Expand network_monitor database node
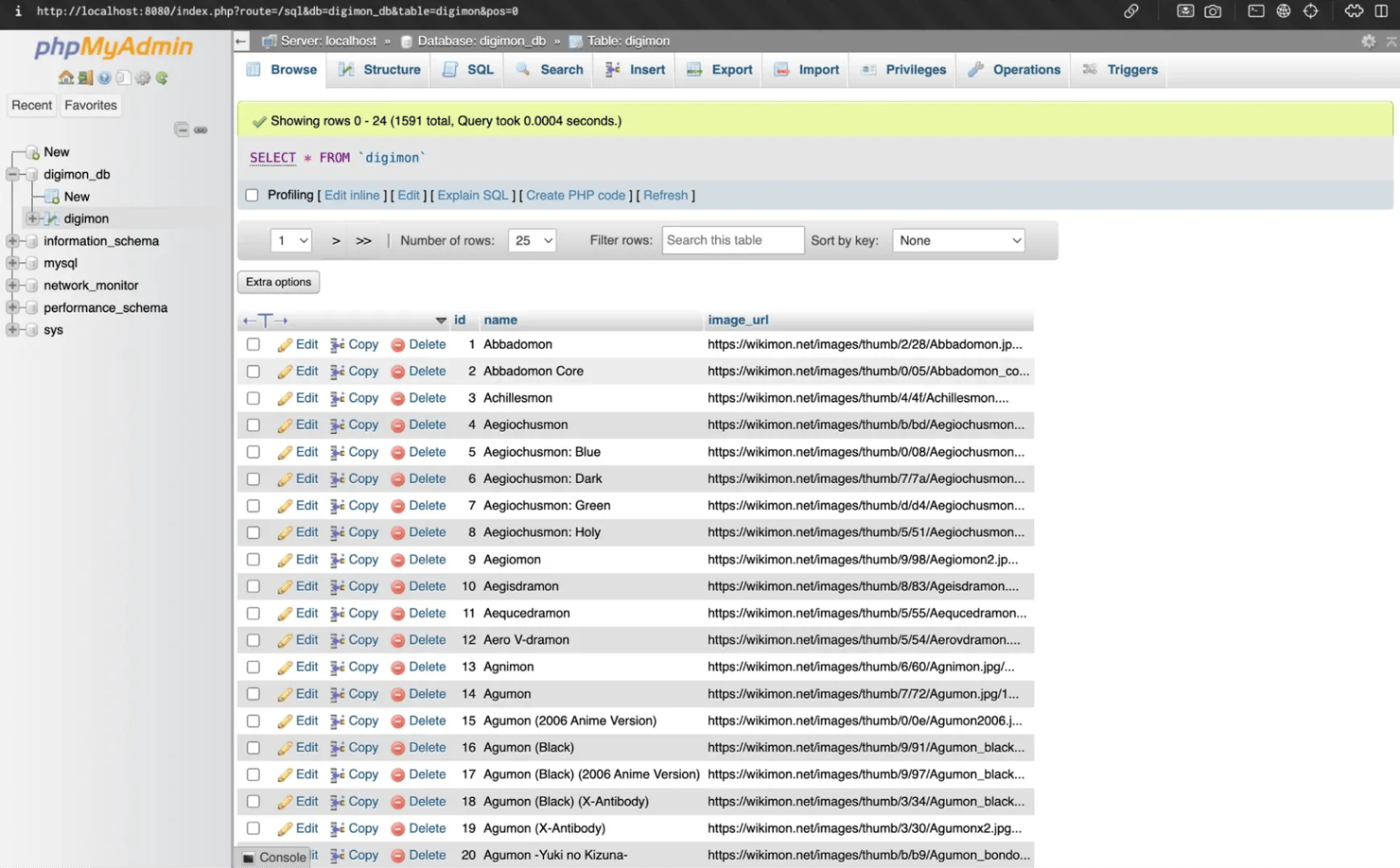 pyautogui.click(x=12, y=286)
